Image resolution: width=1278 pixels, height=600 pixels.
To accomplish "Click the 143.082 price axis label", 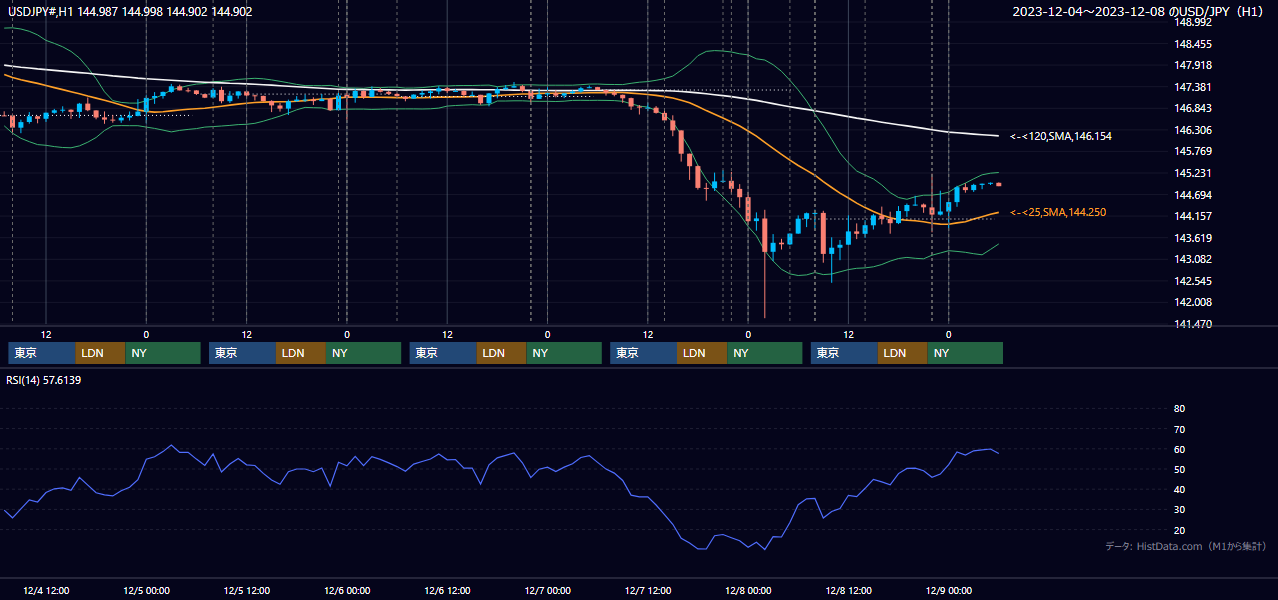I will click(1193, 259).
